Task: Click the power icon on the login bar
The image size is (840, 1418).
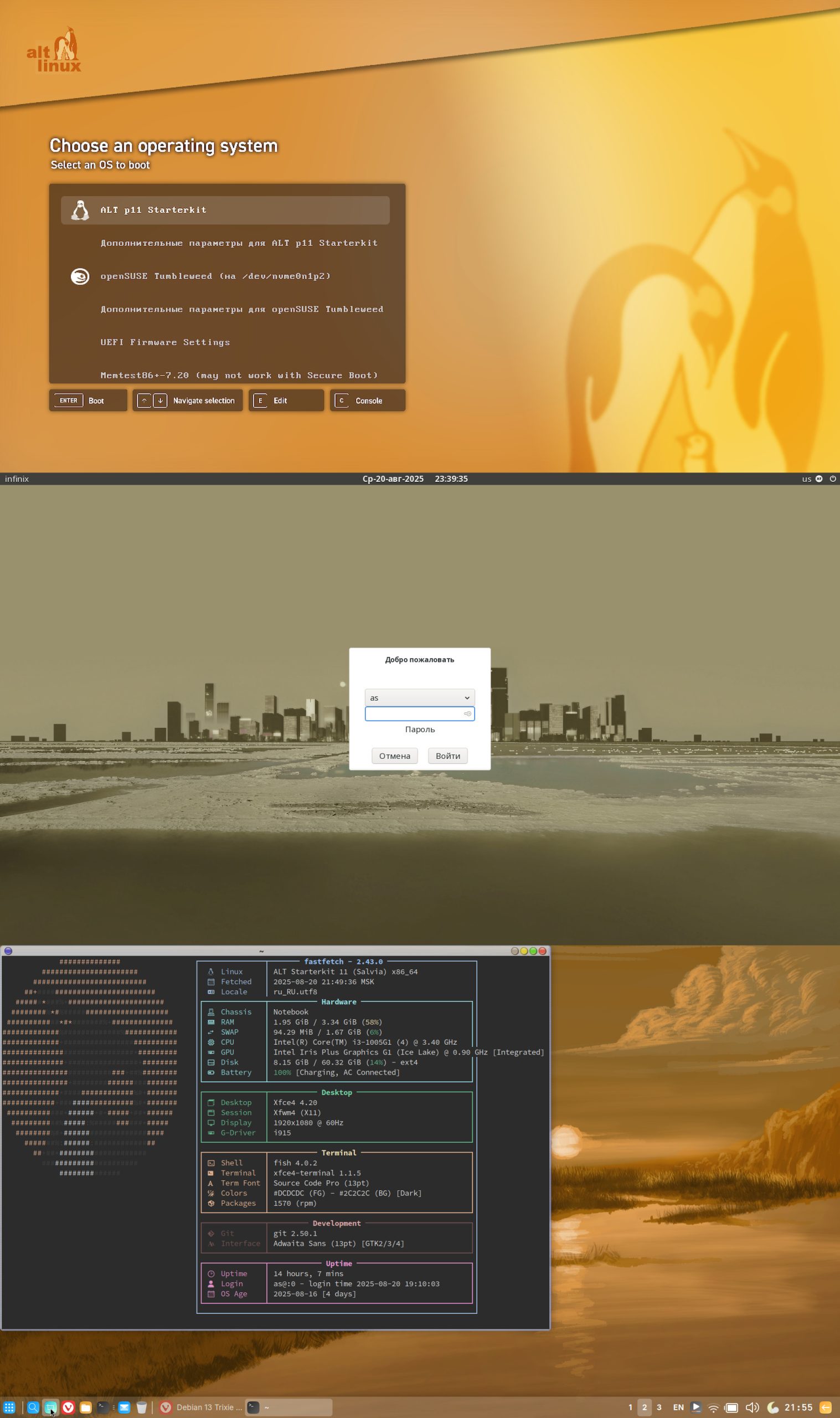Action: [x=833, y=479]
